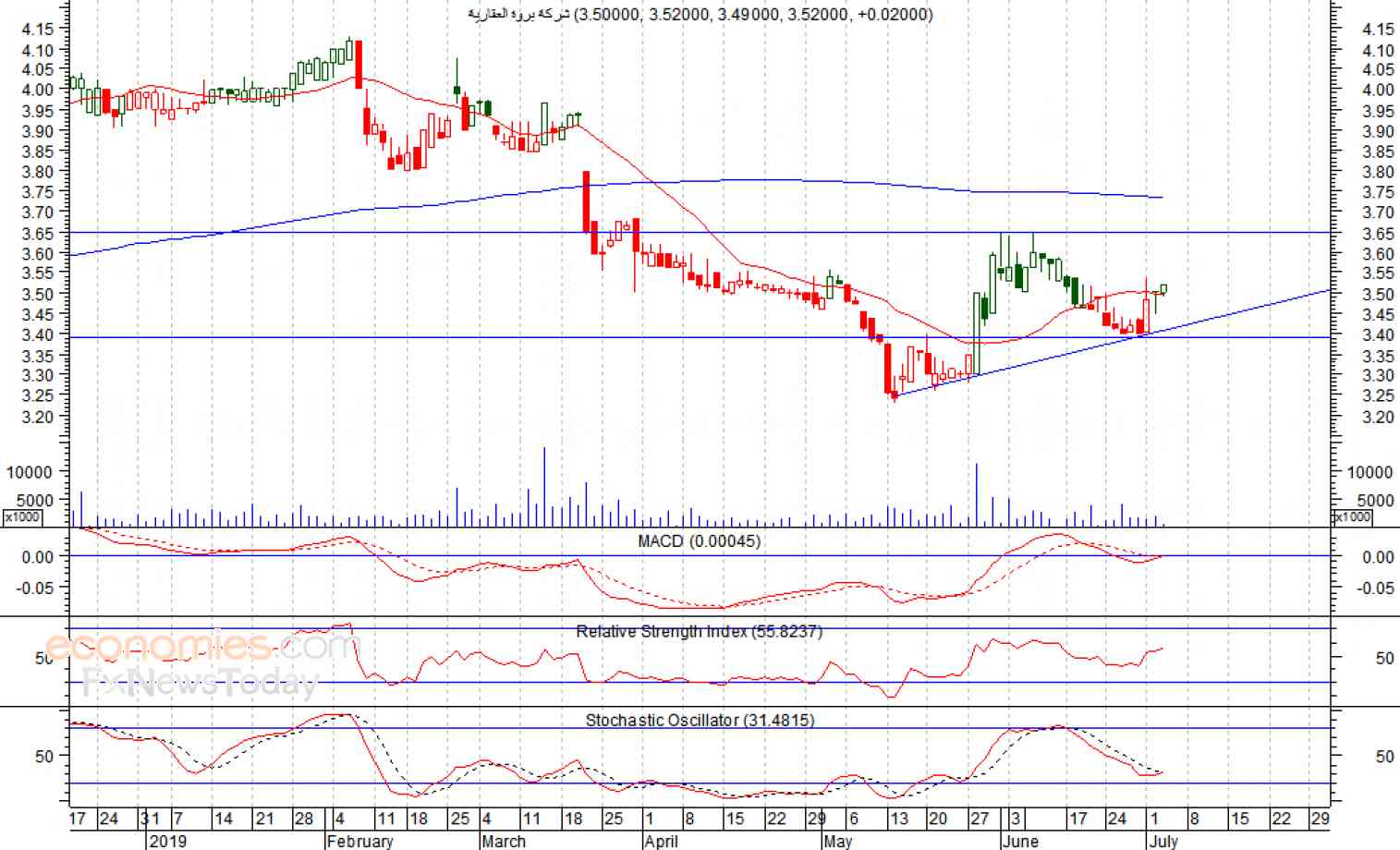This screenshot has height=850, width=1400.
Task: Click the x1000 multiplier box on left
Action: click(x=22, y=517)
